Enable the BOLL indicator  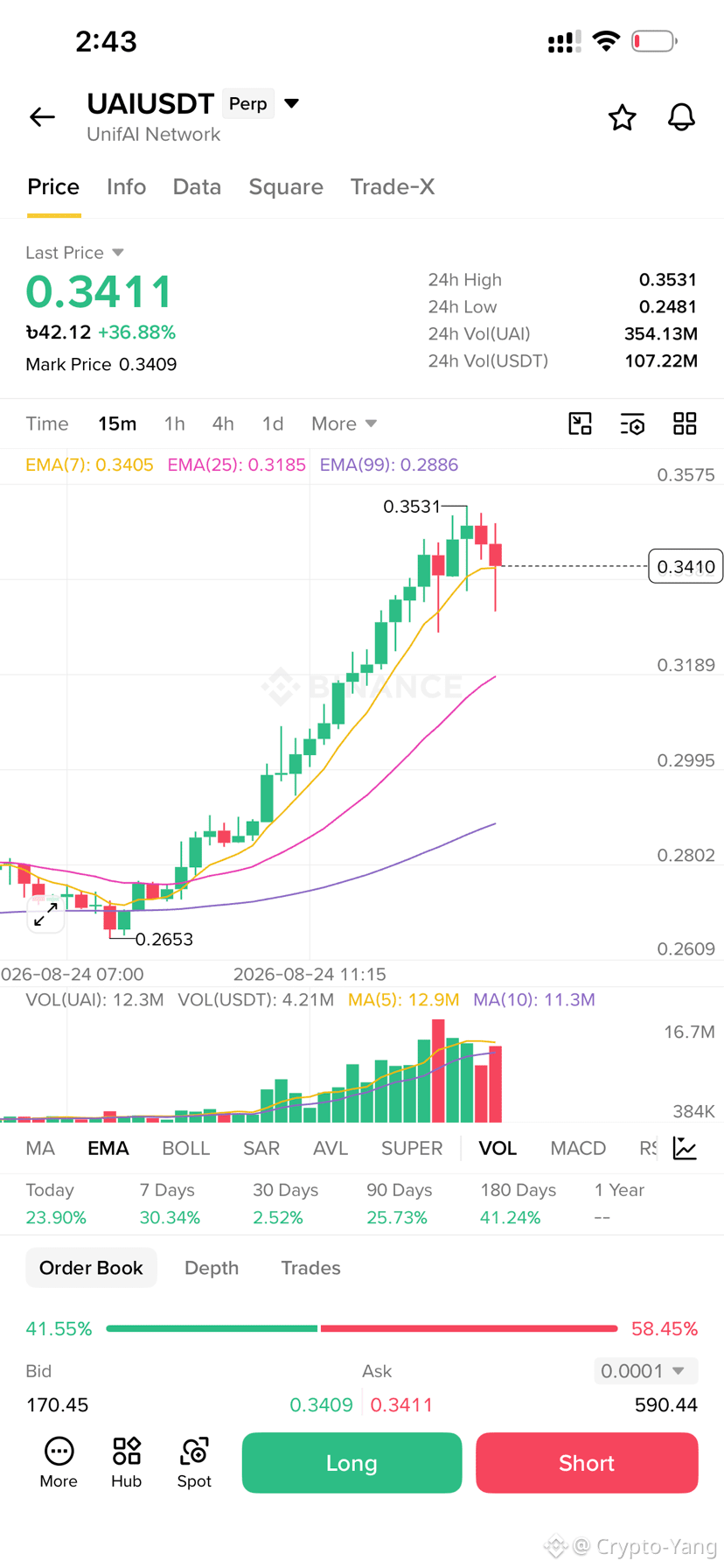pyautogui.click(x=186, y=1148)
